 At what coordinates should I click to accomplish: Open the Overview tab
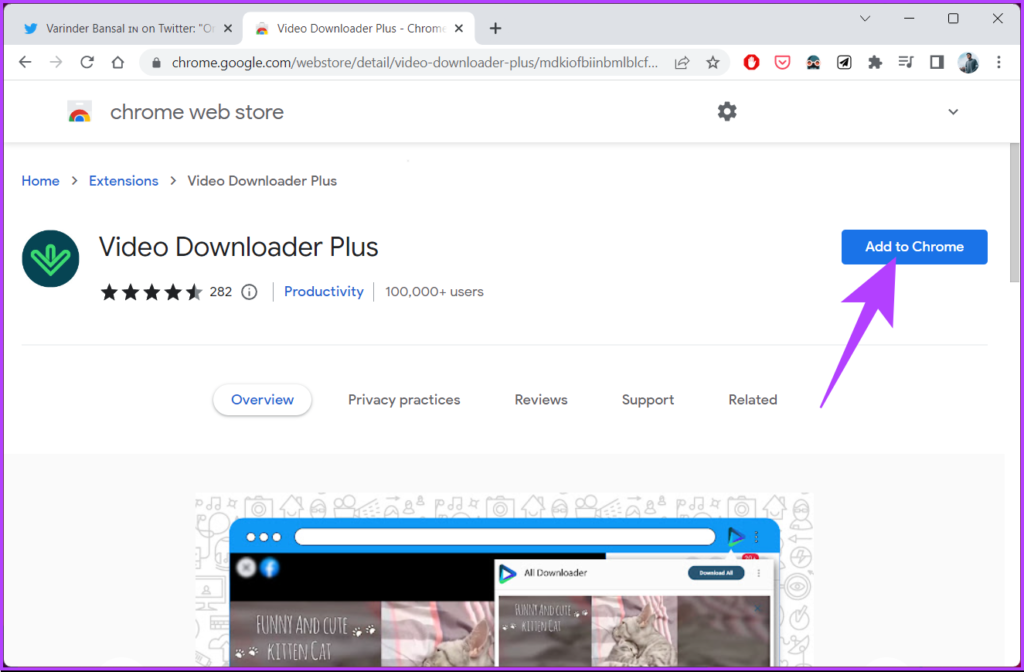point(262,400)
